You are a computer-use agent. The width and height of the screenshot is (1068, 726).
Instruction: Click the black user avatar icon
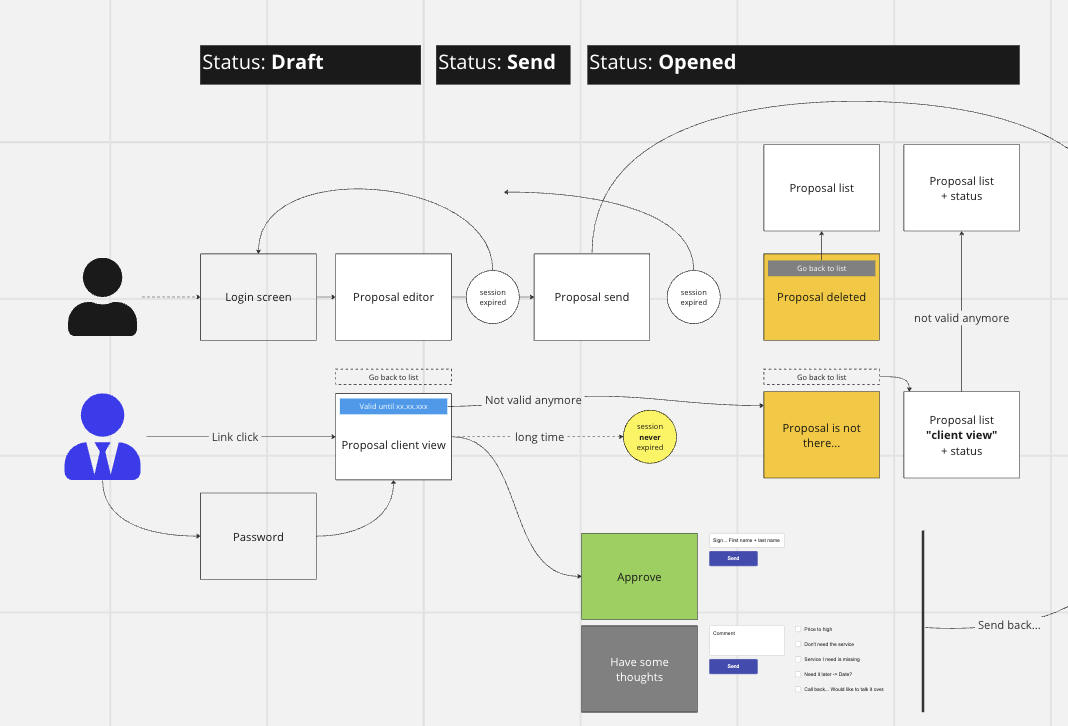[x=102, y=297]
